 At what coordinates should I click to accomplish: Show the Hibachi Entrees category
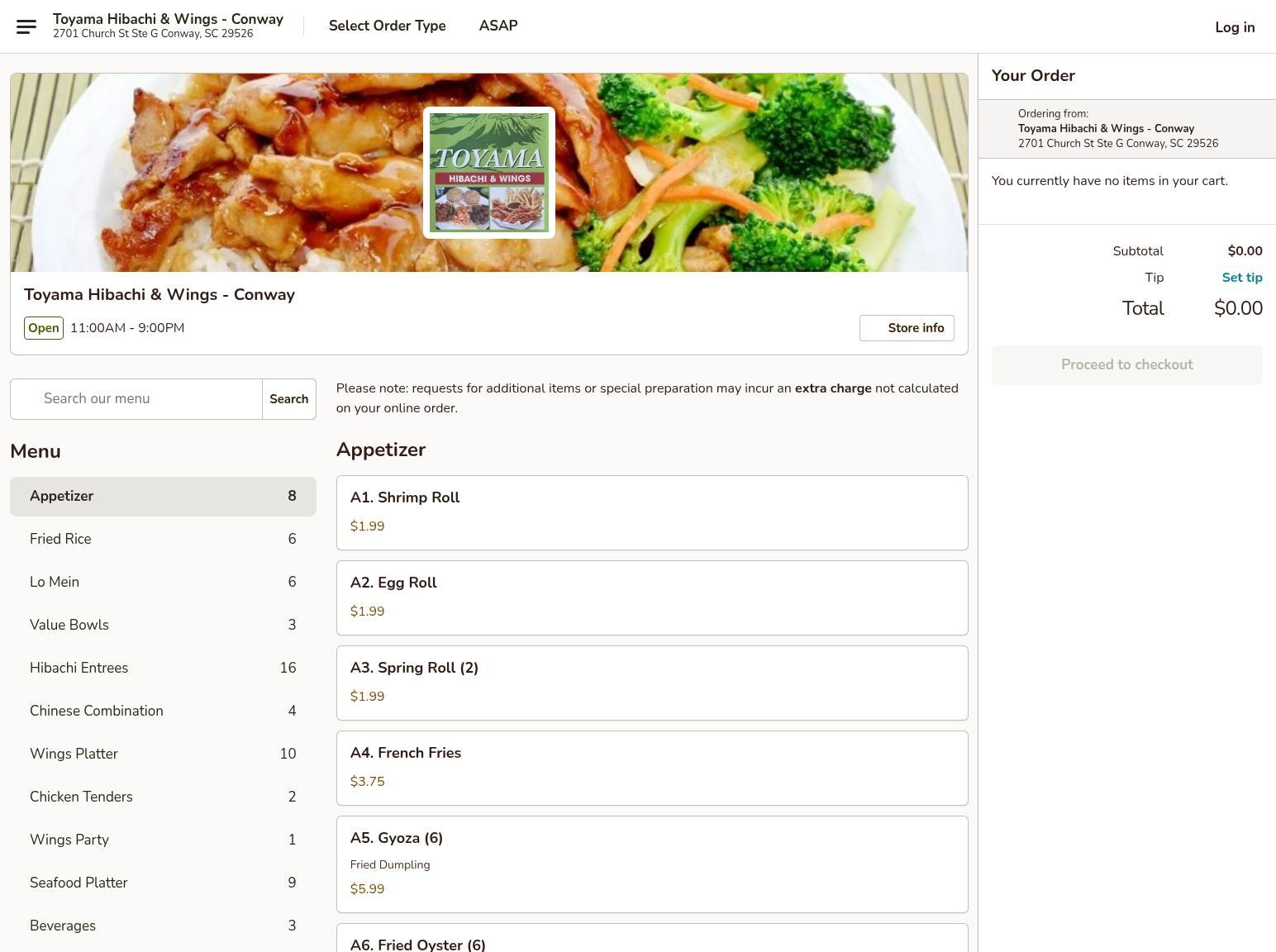(x=163, y=669)
